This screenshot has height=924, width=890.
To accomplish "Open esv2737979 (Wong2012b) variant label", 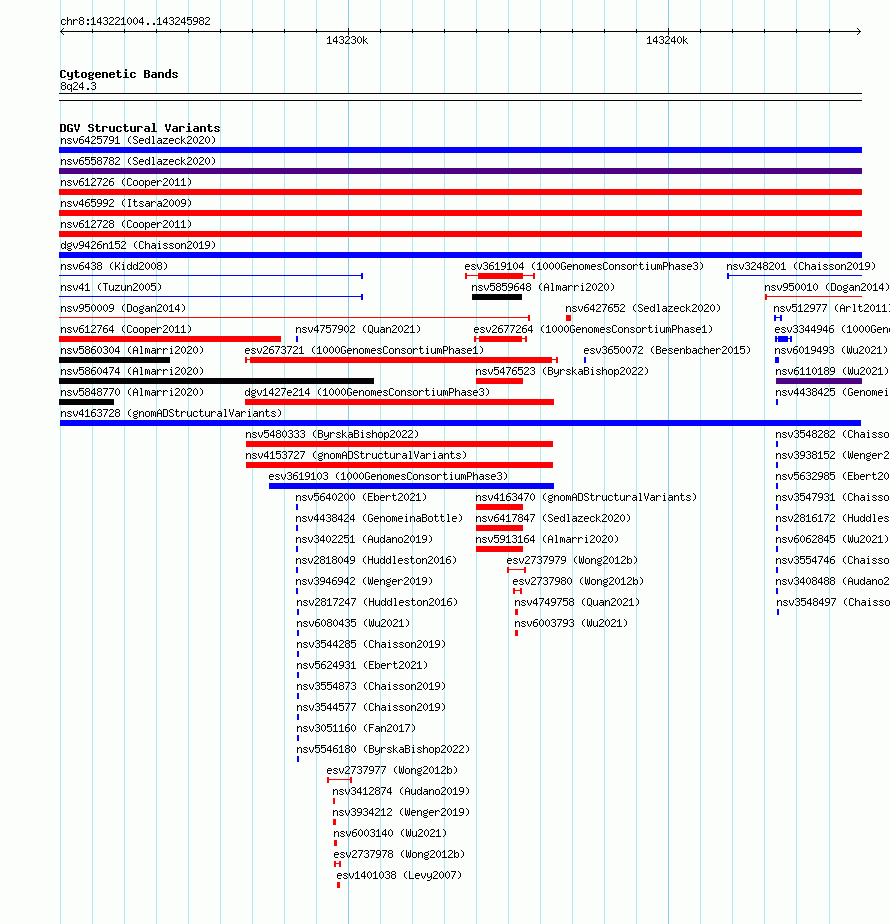I will click(572, 560).
